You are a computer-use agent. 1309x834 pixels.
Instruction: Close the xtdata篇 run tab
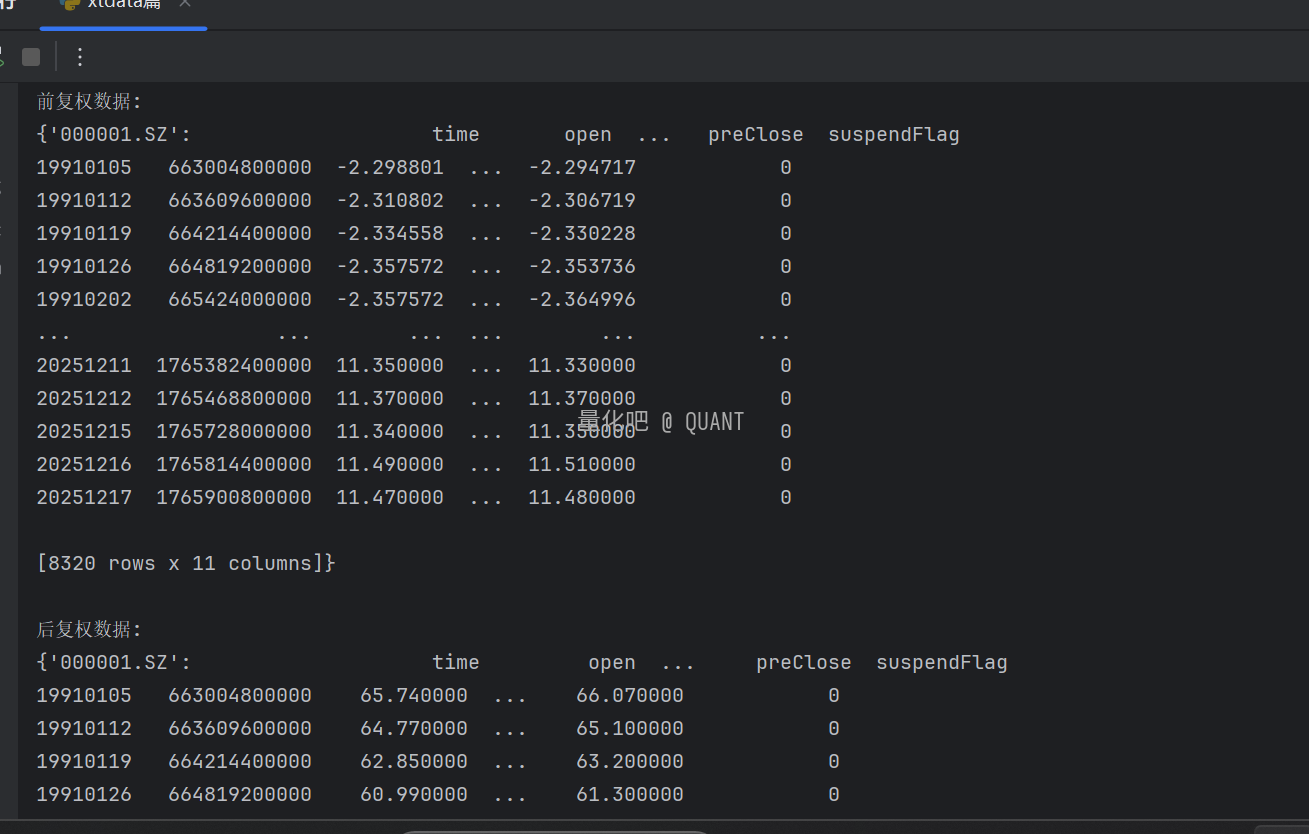tap(185, 4)
